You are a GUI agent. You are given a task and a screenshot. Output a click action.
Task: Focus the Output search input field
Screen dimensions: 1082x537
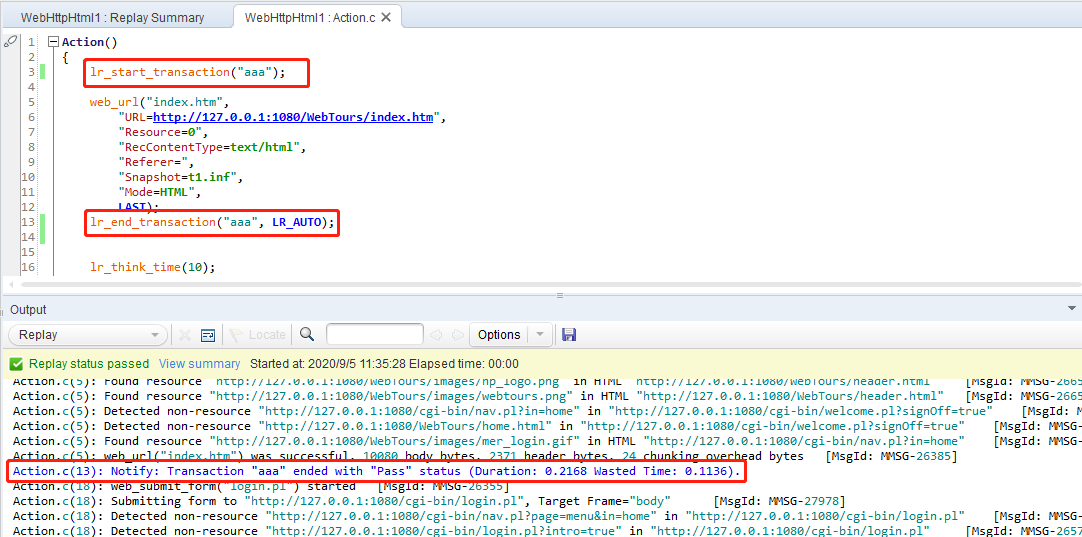(375, 335)
